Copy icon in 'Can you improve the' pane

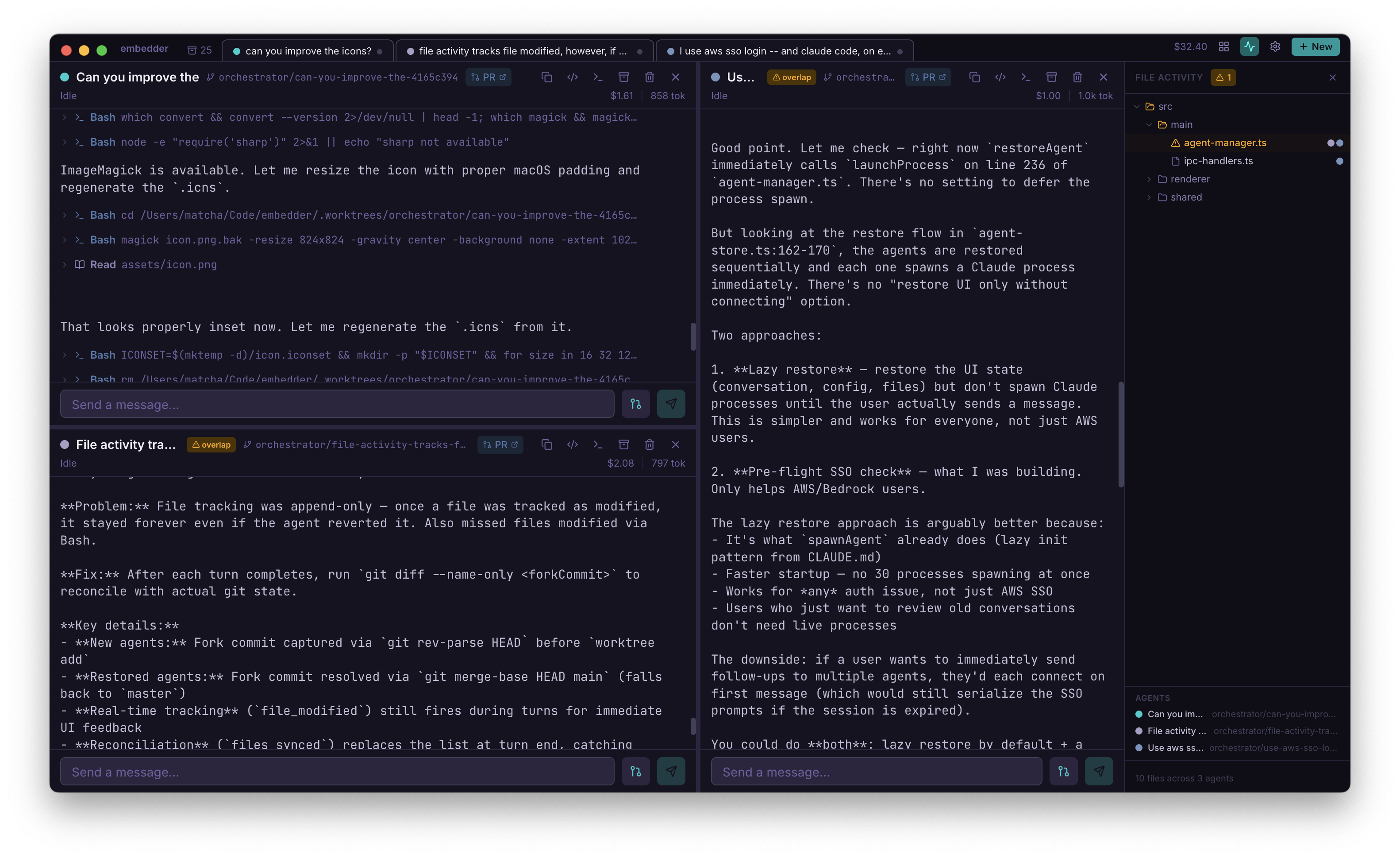pos(546,77)
